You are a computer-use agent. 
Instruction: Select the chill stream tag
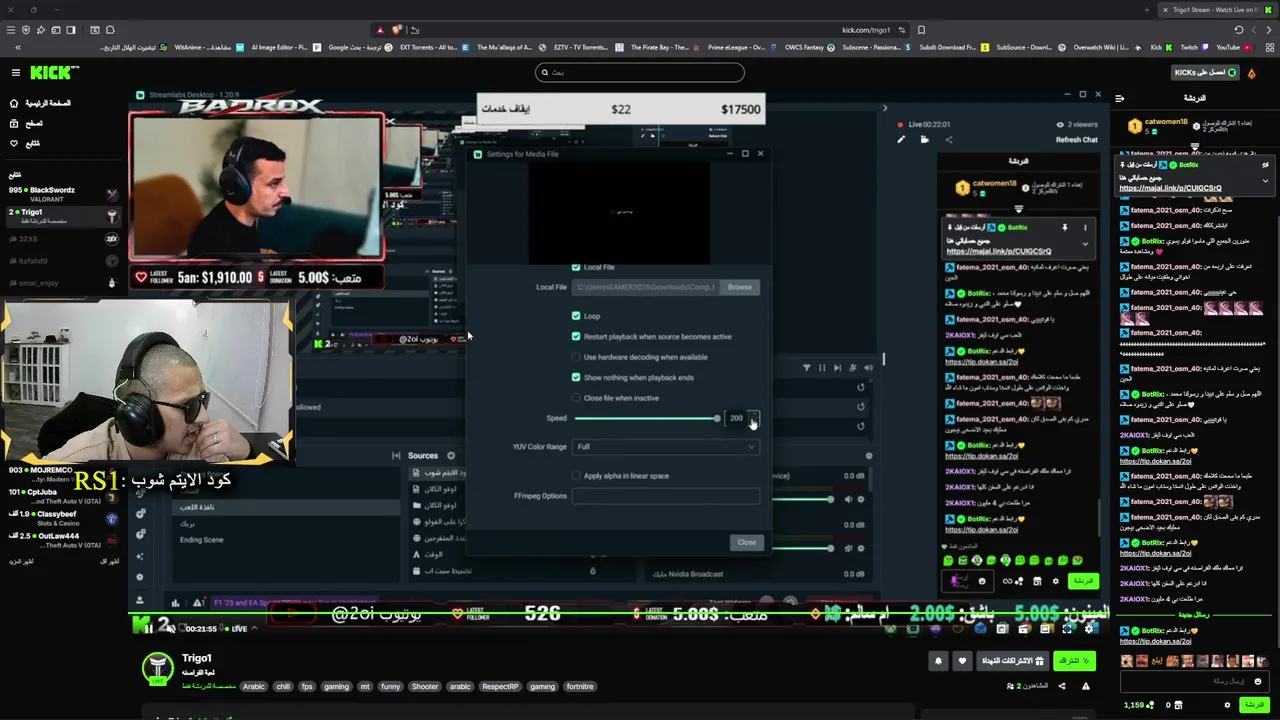pos(283,687)
